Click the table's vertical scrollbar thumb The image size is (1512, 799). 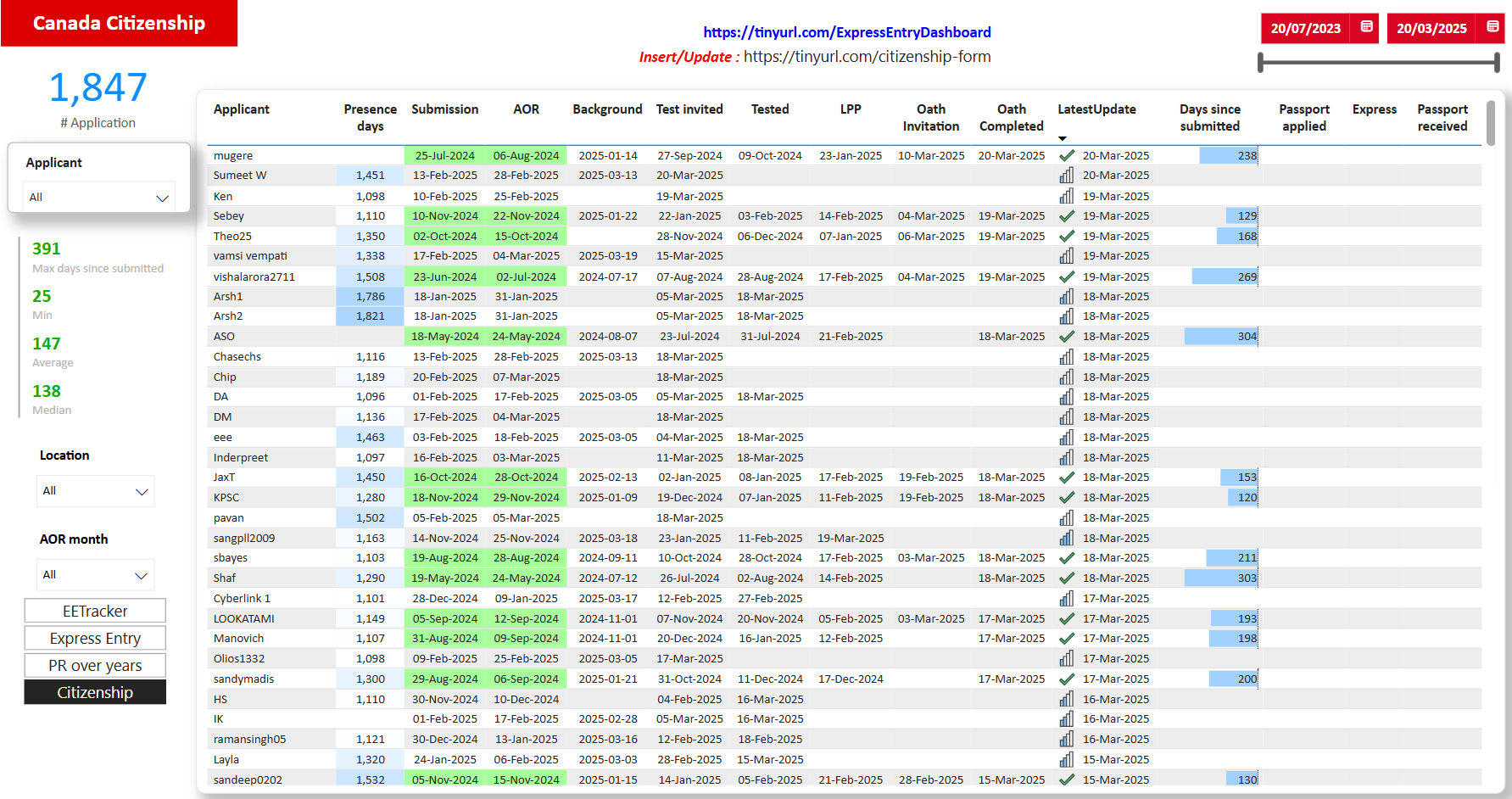click(x=1491, y=124)
